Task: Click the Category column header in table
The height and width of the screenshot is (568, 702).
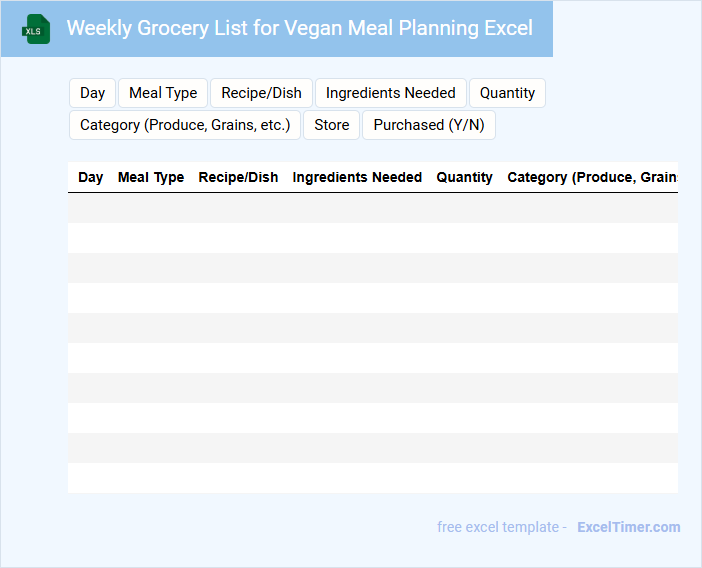Action: [x=592, y=177]
